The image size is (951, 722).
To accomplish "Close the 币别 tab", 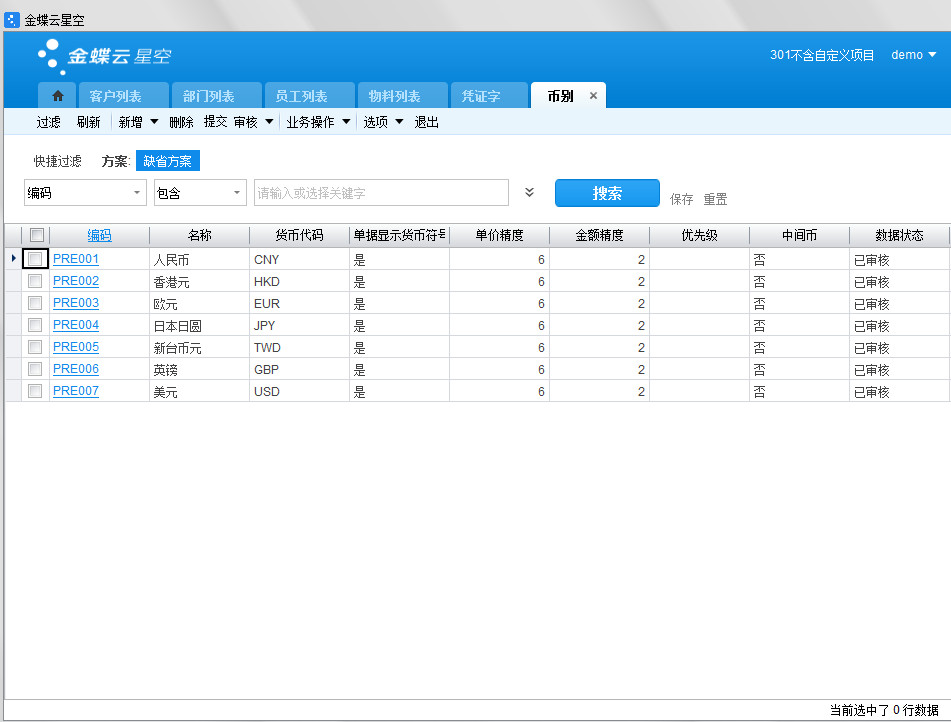I will point(593,96).
